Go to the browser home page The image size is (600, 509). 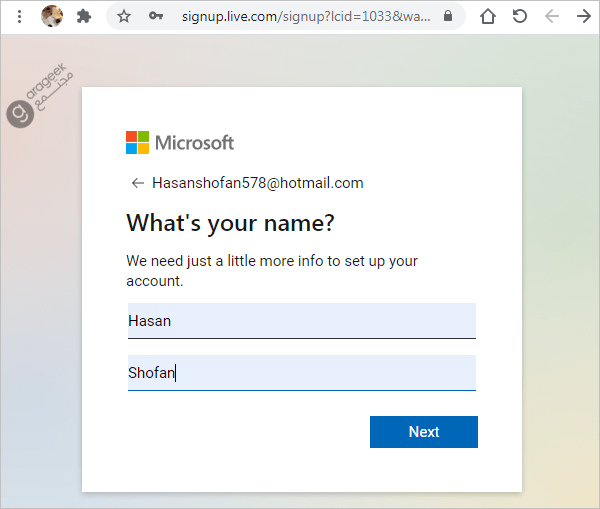click(488, 16)
